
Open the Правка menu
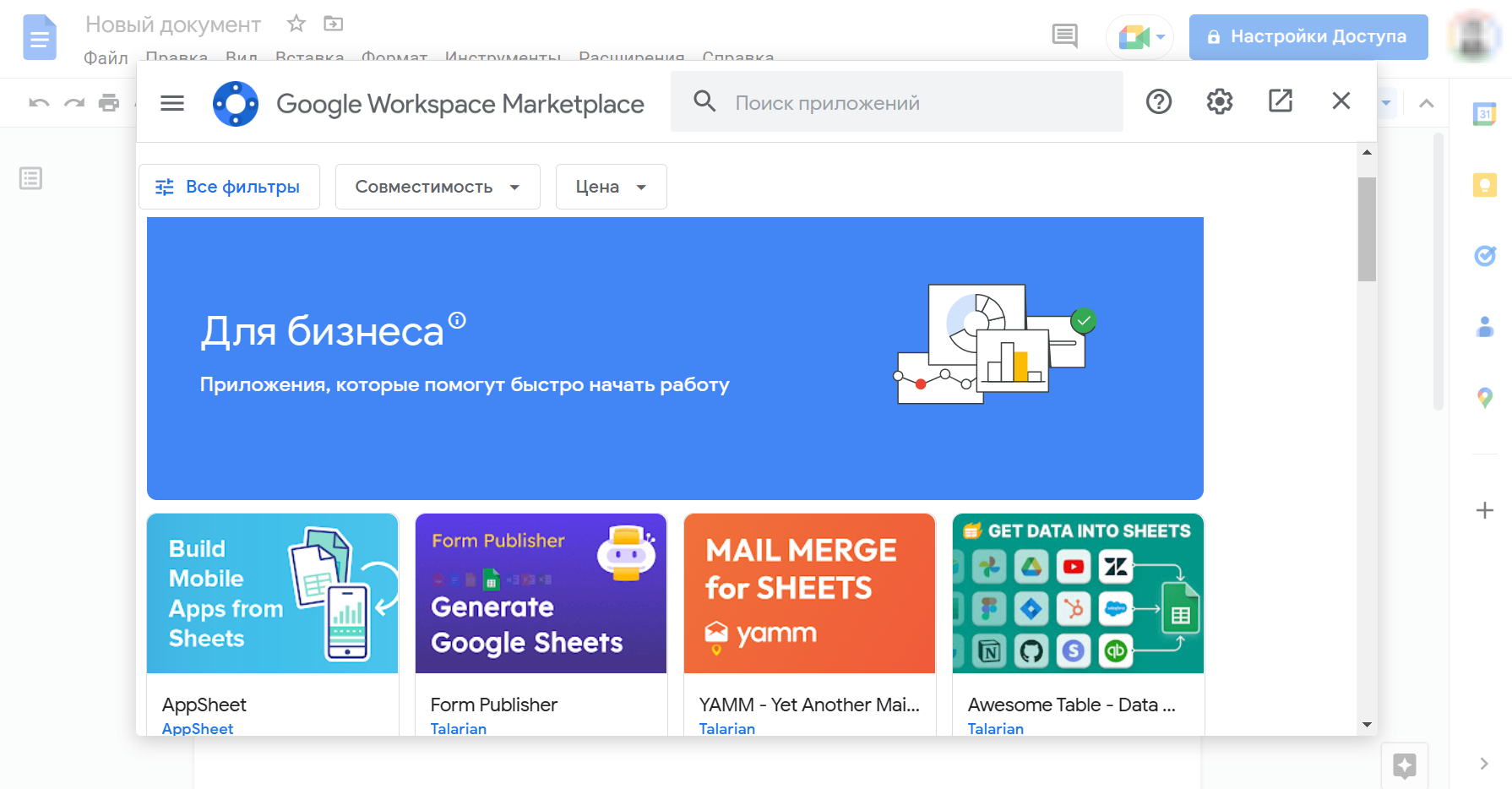coord(177,57)
